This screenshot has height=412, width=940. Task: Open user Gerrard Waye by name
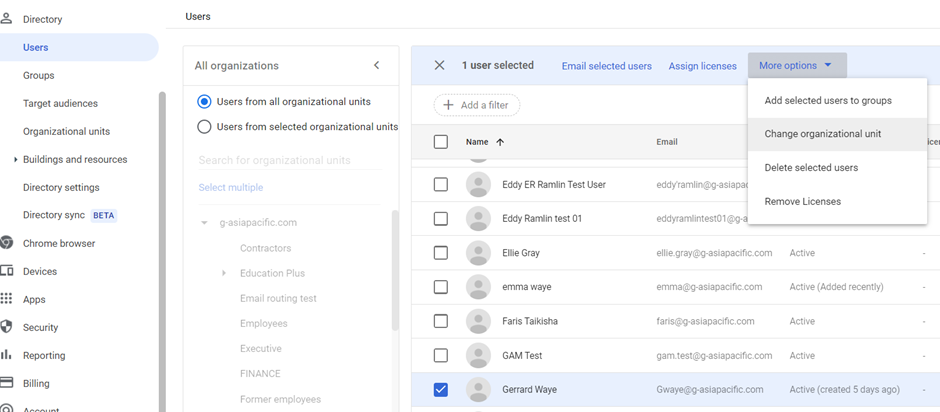pos(529,390)
